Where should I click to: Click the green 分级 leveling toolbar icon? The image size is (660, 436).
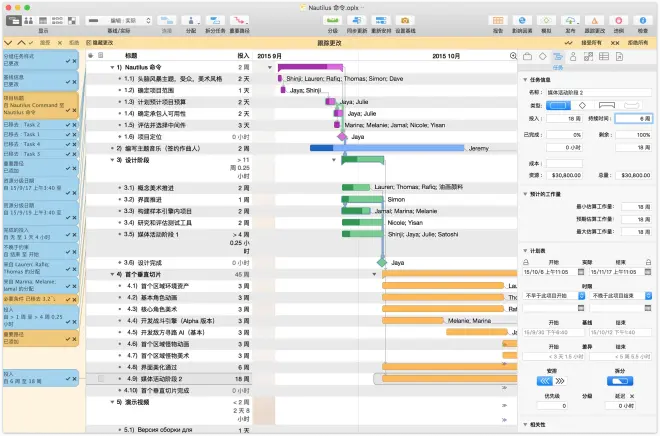click(333, 20)
